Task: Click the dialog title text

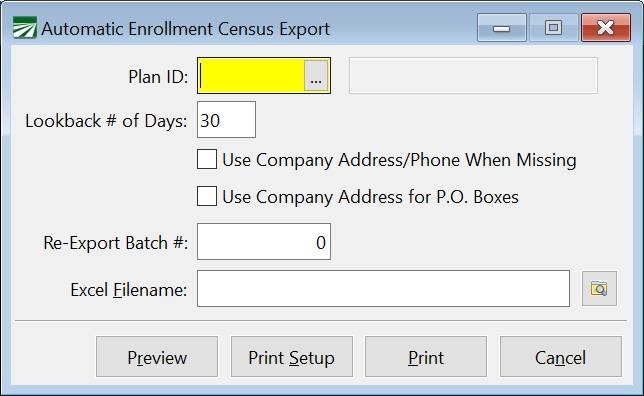Action: coord(186,29)
